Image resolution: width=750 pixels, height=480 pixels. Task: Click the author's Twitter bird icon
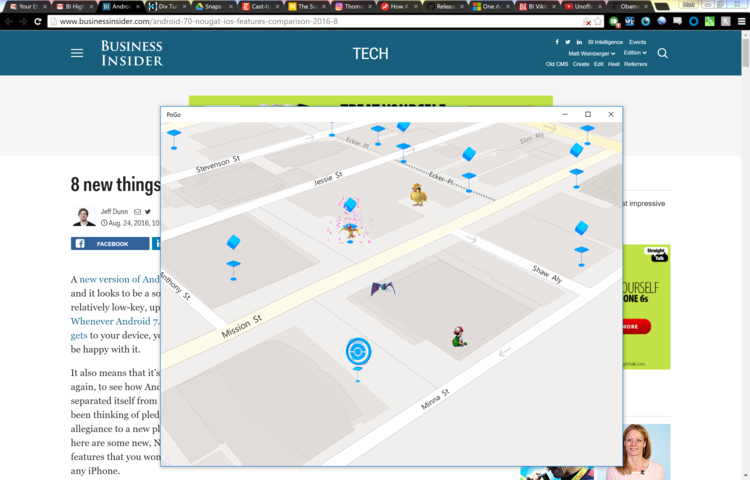(x=148, y=212)
